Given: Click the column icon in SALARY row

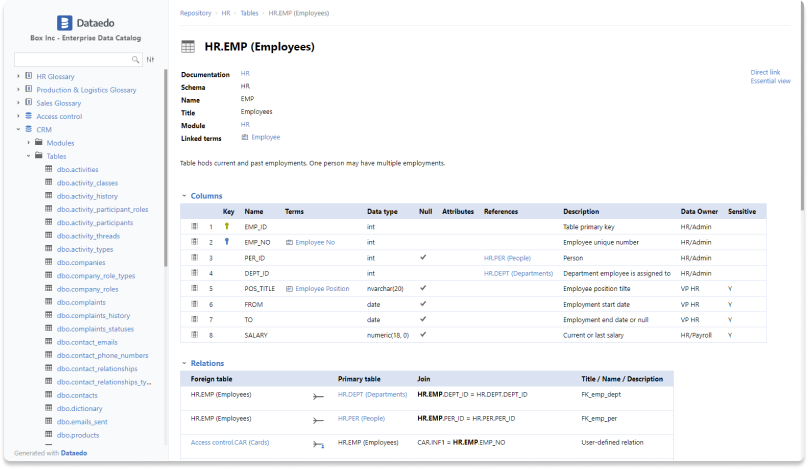Looking at the screenshot, I should pyautogui.click(x=196, y=335).
